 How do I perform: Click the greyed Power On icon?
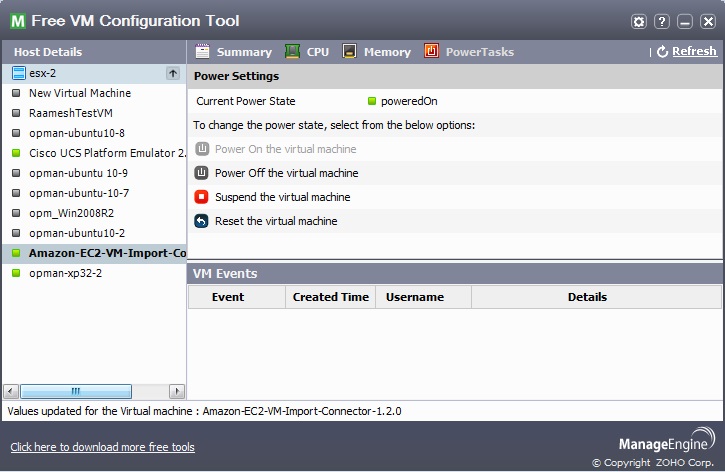click(x=202, y=149)
